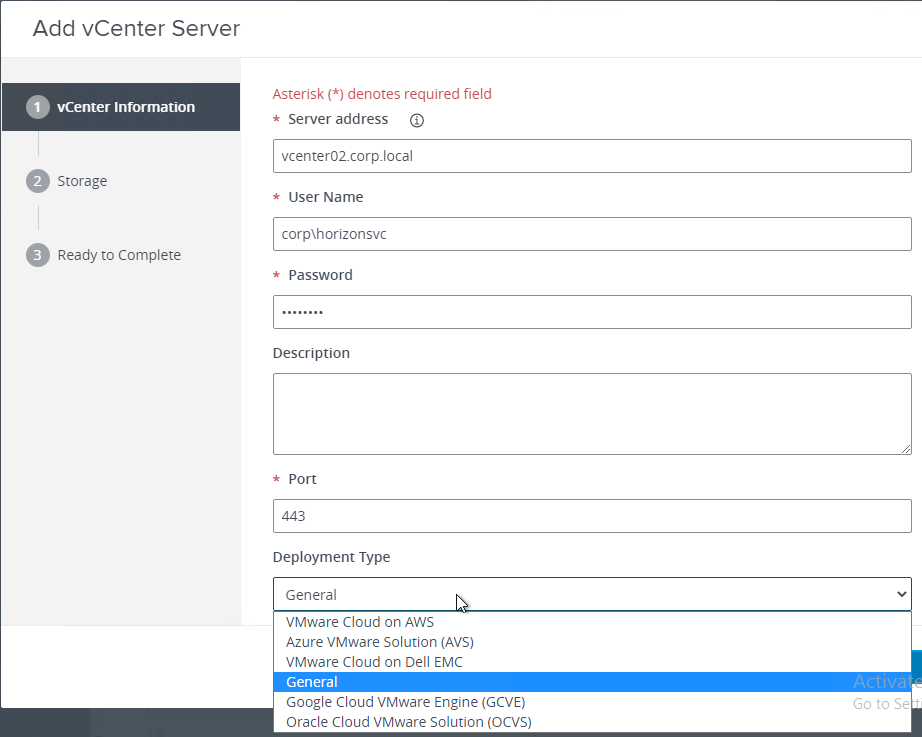Go to the Storage step
922x737 pixels.
[67, 181]
